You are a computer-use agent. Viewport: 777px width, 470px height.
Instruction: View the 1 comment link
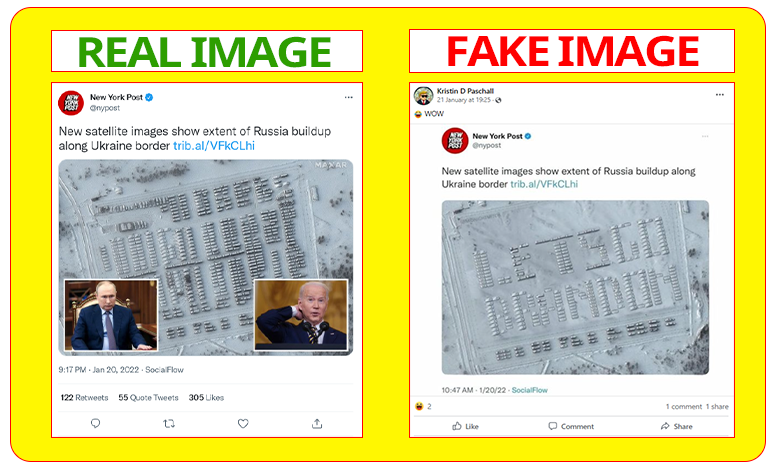click(x=684, y=407)
